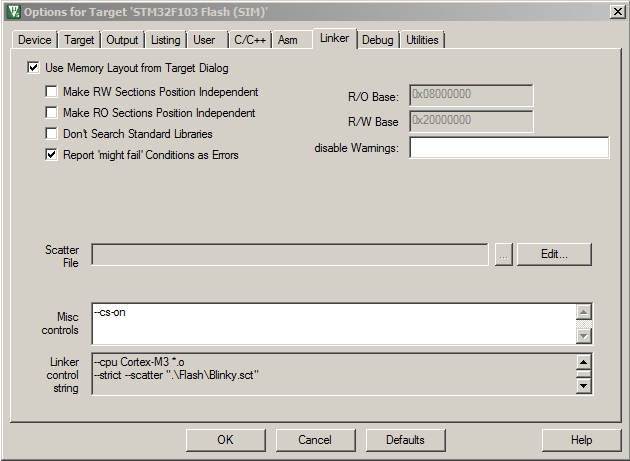Uncheck Report 'might fail' Conditions as Errors
This screenshot has width=630, height=461.
click(x=52, y=155)
